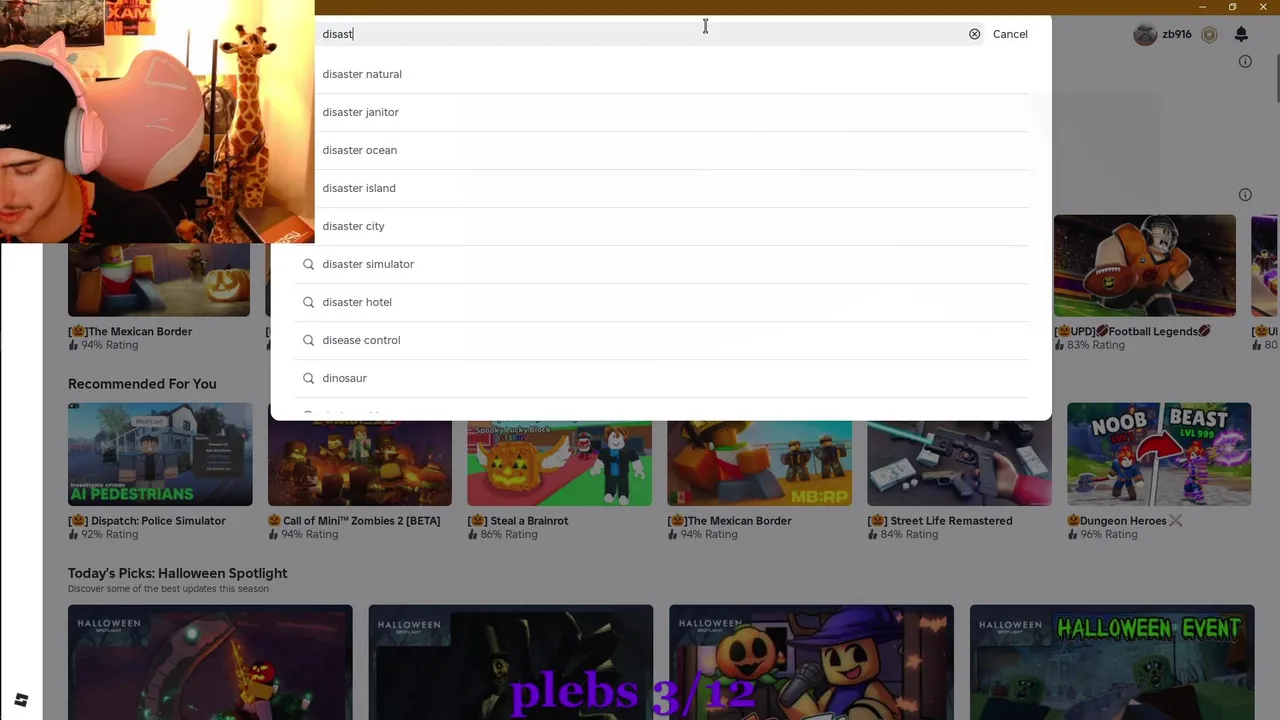Click 'Recommended For You' heading
1280x720 pixels.
click(142, 384)
